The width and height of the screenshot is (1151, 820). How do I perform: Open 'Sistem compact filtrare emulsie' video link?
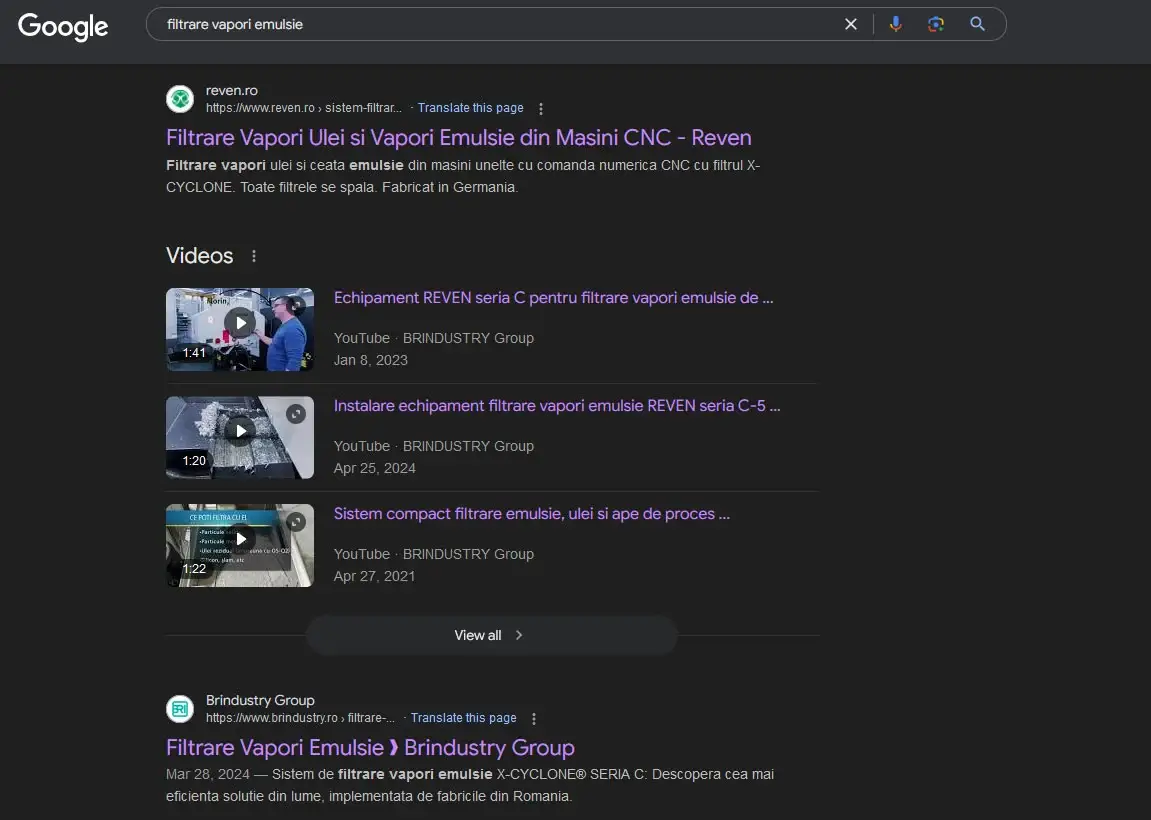(x=532, y=514)
